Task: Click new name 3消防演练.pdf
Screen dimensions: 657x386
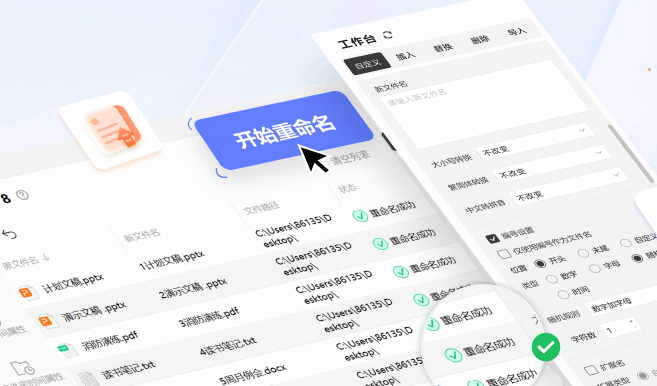Action: 209,317
